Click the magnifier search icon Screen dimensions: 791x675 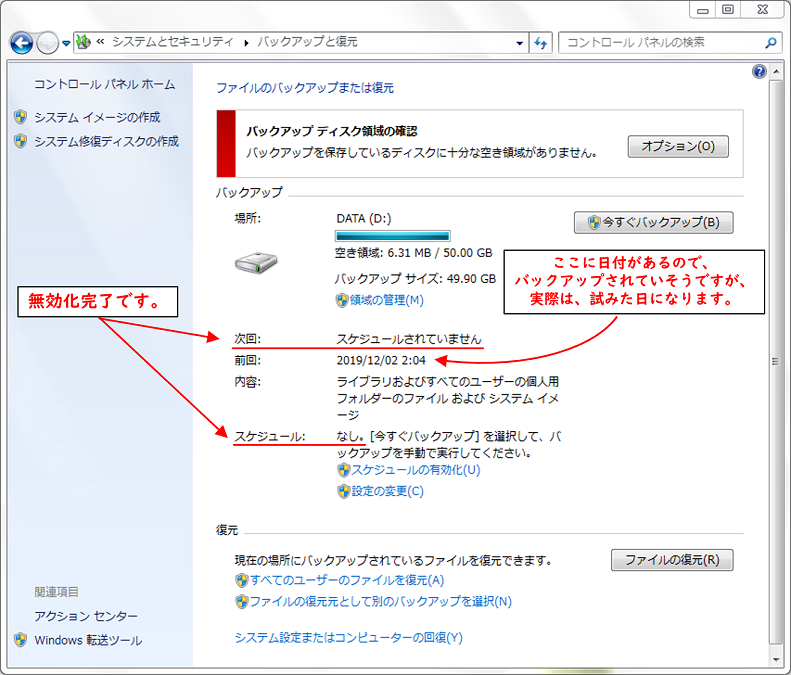[770, 43]
